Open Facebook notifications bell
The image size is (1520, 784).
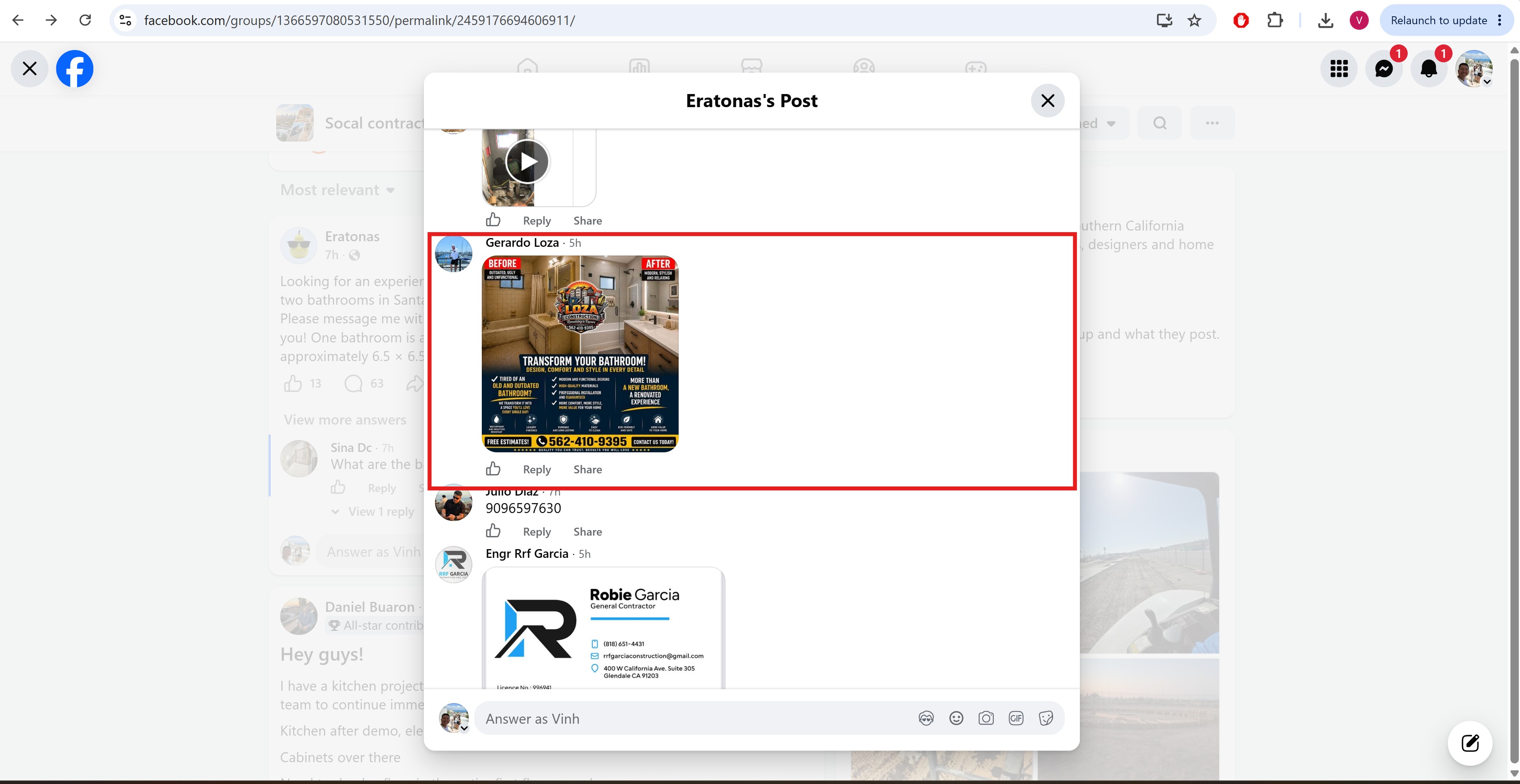point(1429,68)
